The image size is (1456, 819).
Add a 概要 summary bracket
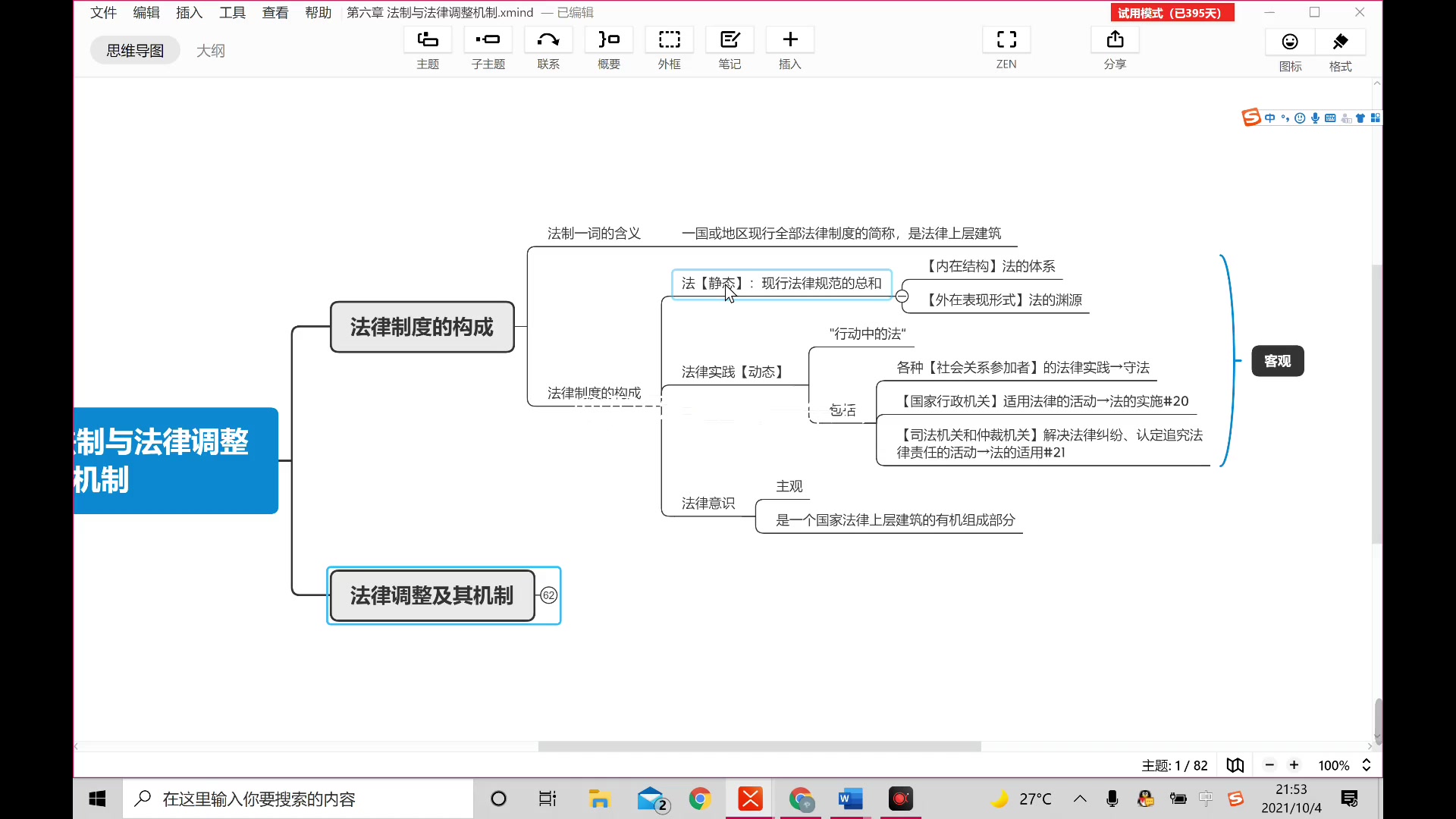click(608, 49)
